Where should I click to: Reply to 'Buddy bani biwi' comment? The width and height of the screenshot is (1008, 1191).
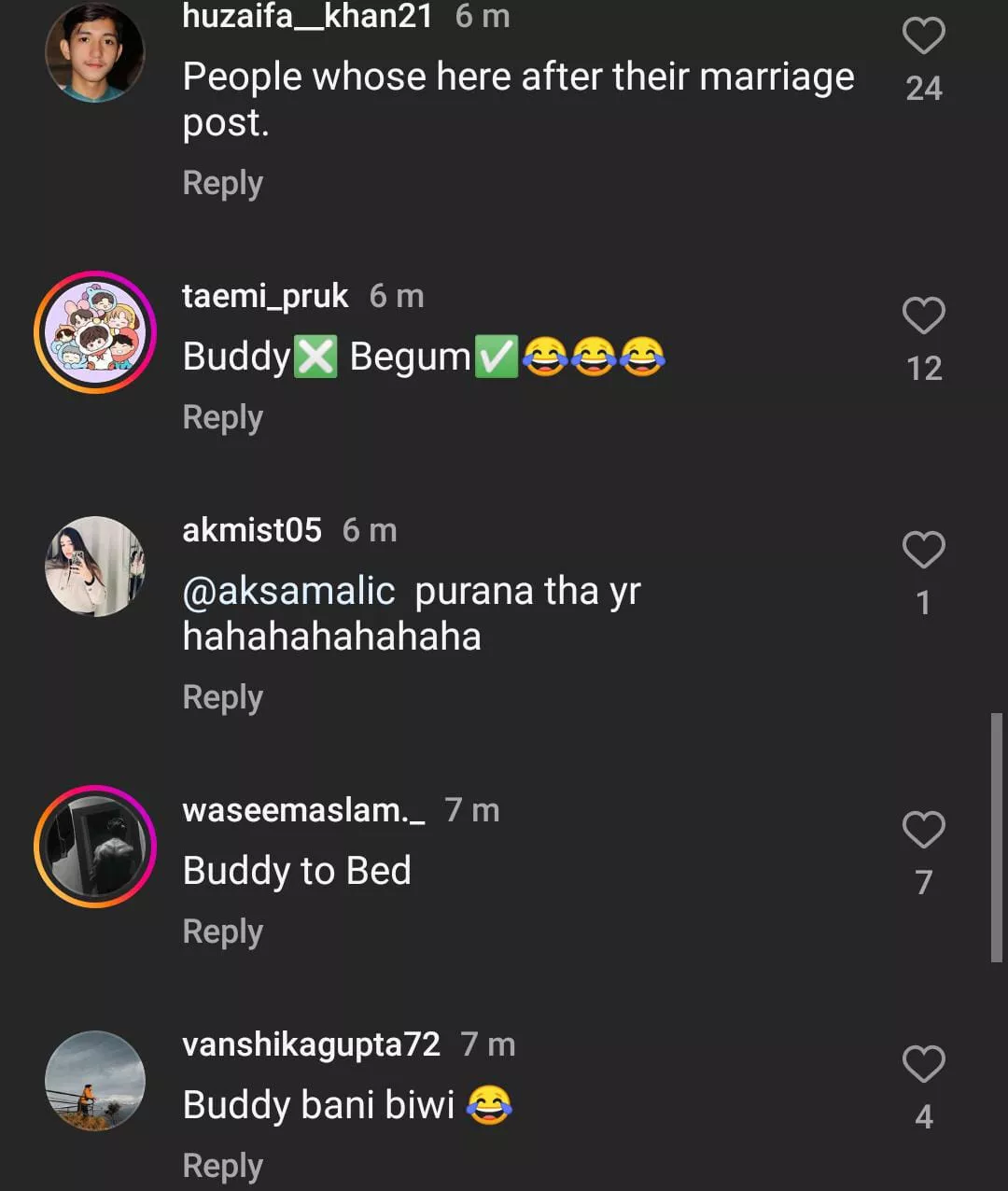(222, 1166)
